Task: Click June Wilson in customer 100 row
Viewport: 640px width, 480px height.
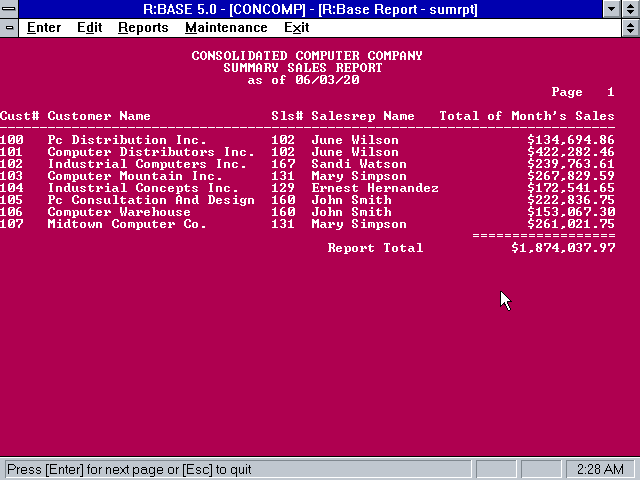Action: click(355, 140)
